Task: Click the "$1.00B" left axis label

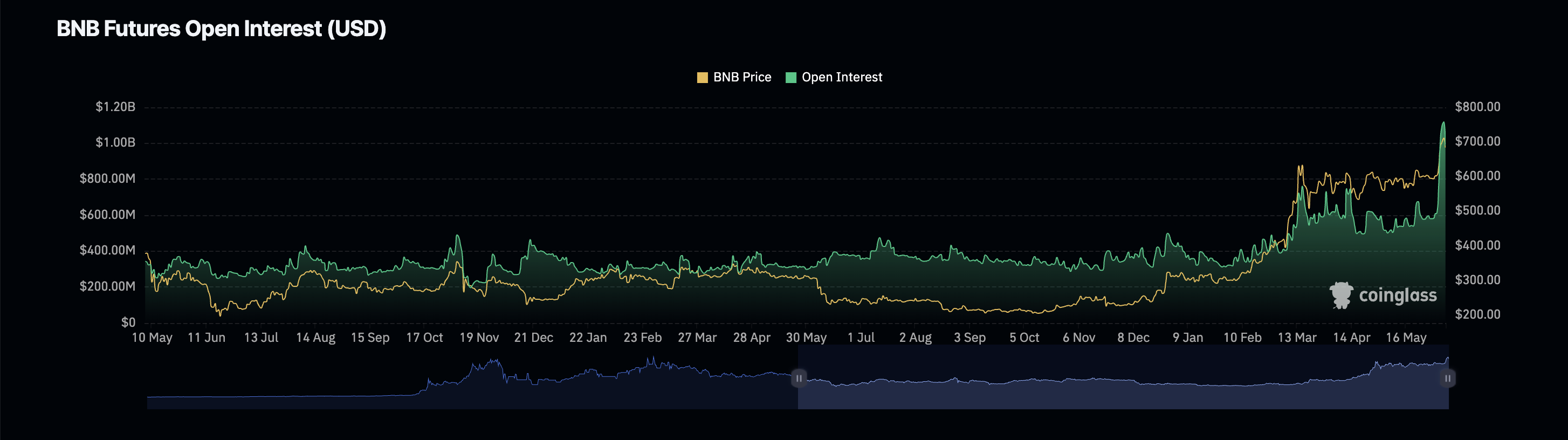Action: click(x=115, y=142)
